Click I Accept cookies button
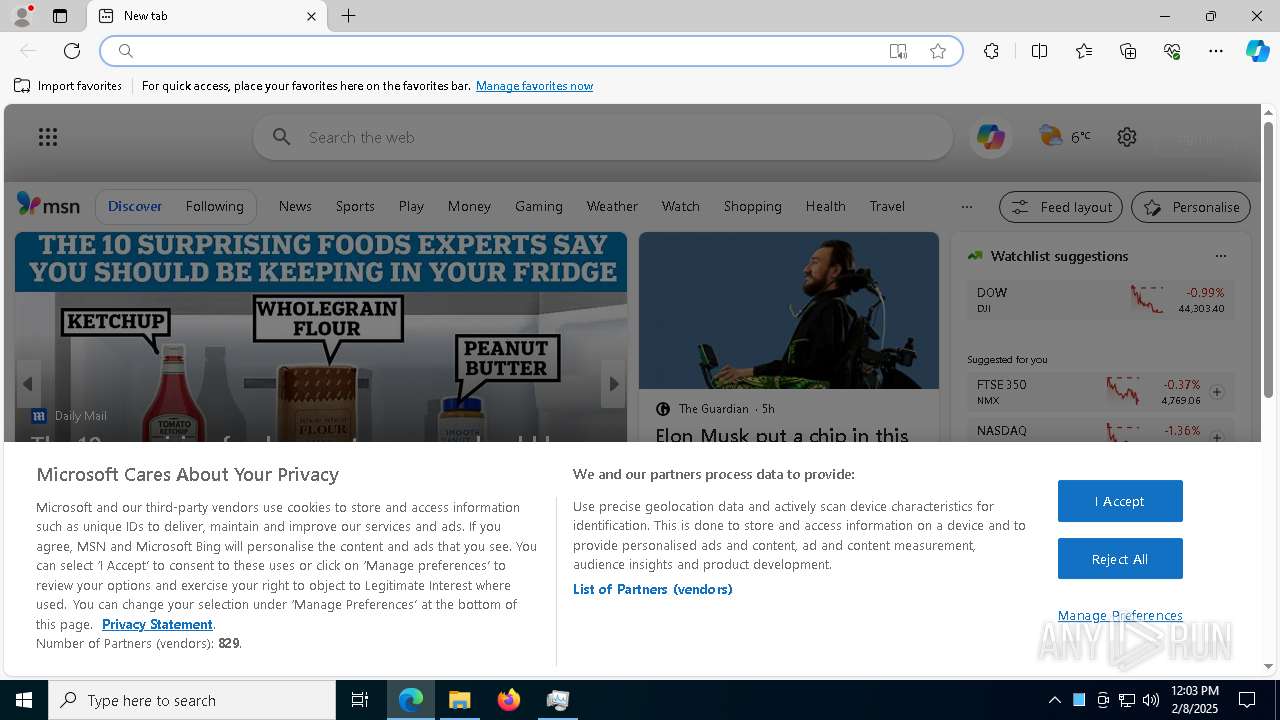This screenshot has width=1280, height=720. (x=1120, y=501)
